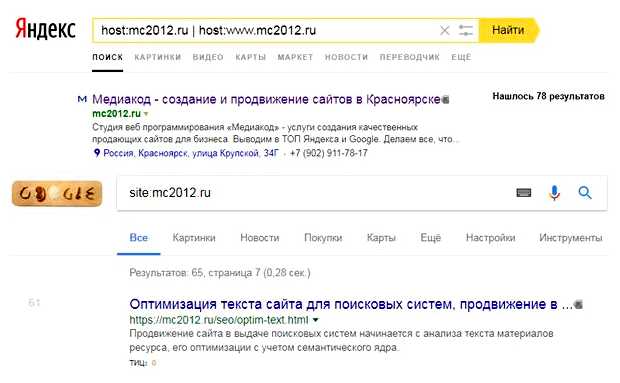Select the тиц: 0 indicator text

coord(143,362)
